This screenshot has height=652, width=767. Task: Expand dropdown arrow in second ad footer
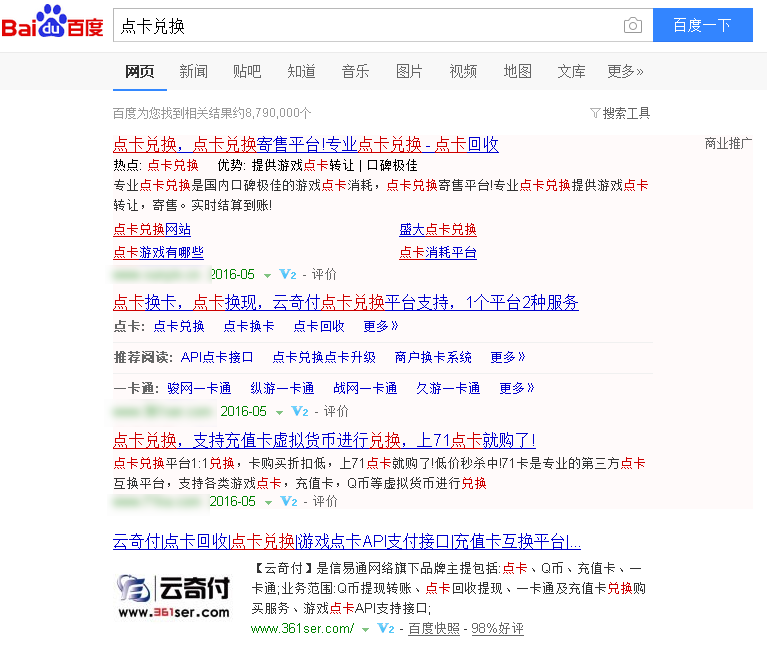[279, 413]
